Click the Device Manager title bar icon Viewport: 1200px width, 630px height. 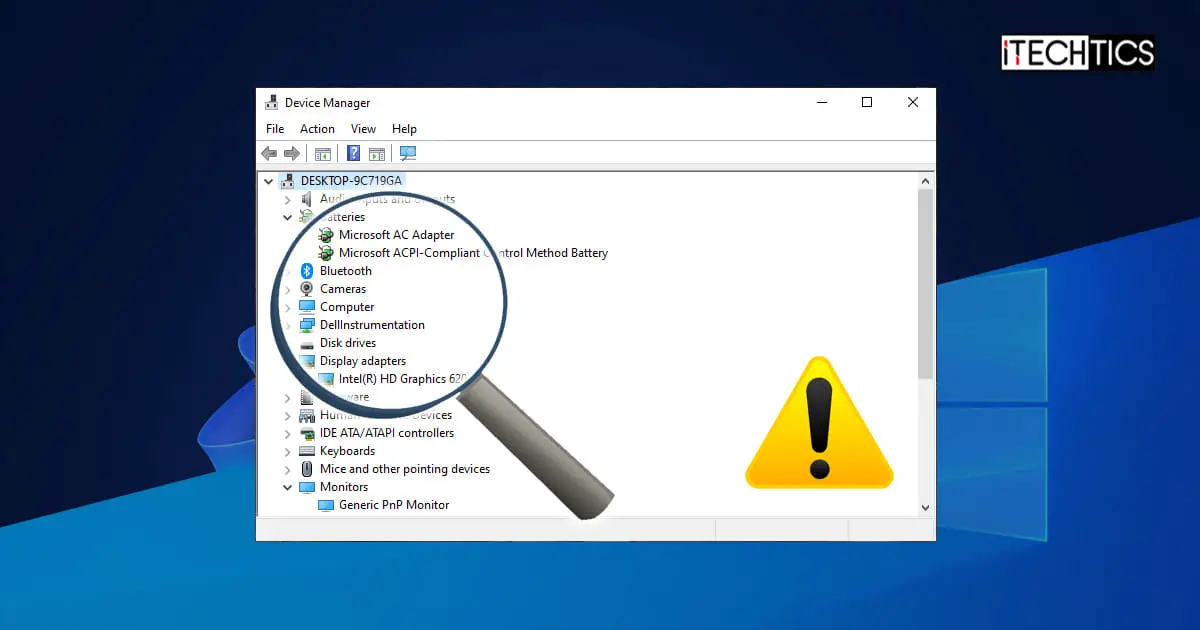[x=272, y=102]
